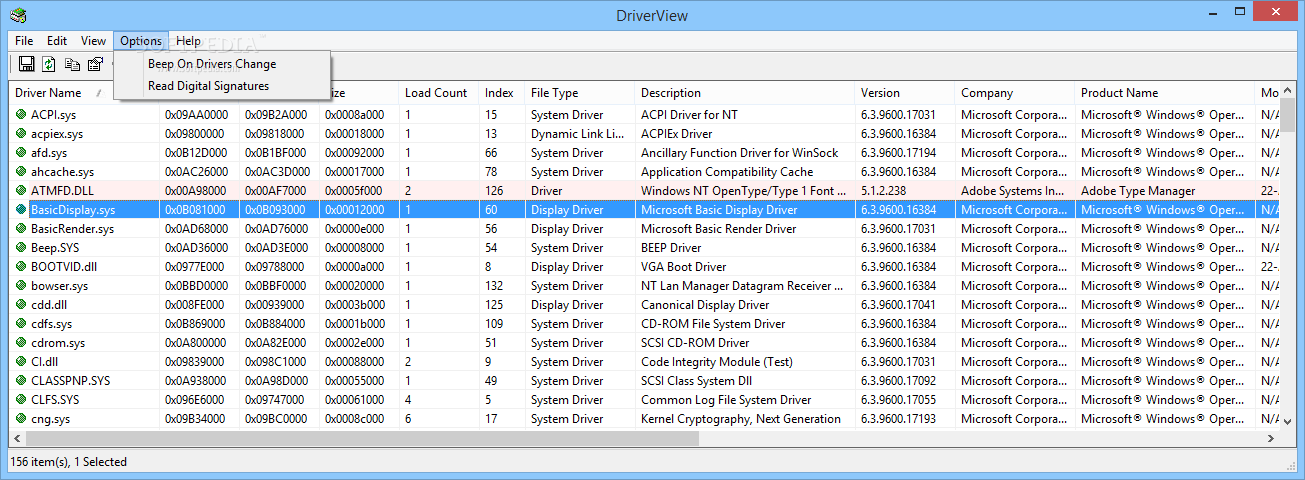The height and width of the screenshot is (480, 1305).
Task: Click the green icon beside BOOTVID.dll
Action: [x=21, y=267]
